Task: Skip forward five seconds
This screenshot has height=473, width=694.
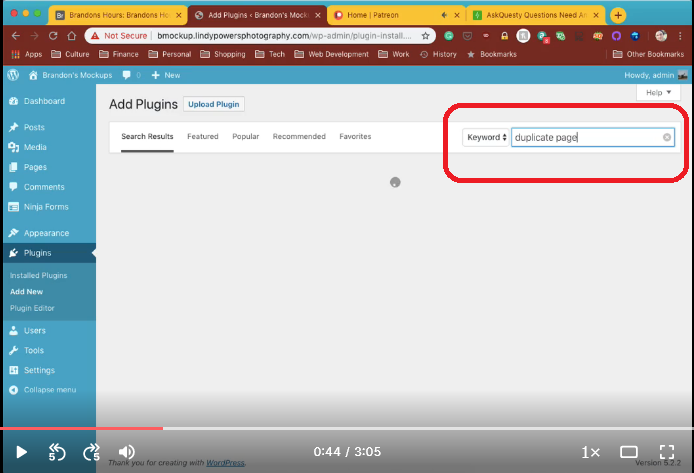Action: (92, 452)
